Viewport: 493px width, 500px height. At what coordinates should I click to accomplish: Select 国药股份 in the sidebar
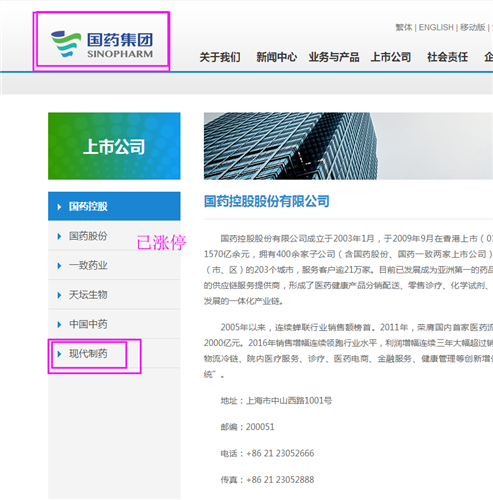(114, 236)
